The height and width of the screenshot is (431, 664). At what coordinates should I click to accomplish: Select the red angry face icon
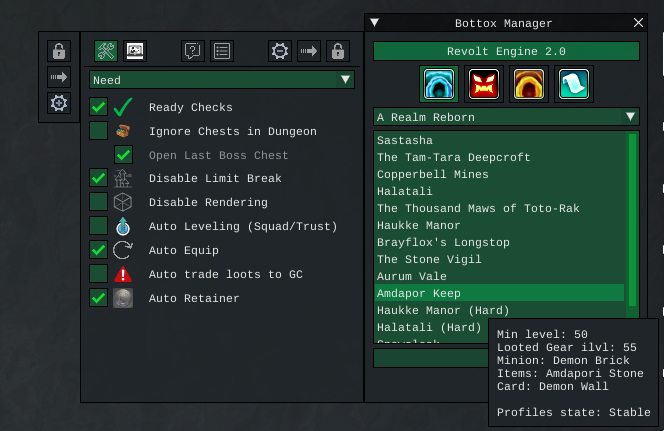coord(485,84)
